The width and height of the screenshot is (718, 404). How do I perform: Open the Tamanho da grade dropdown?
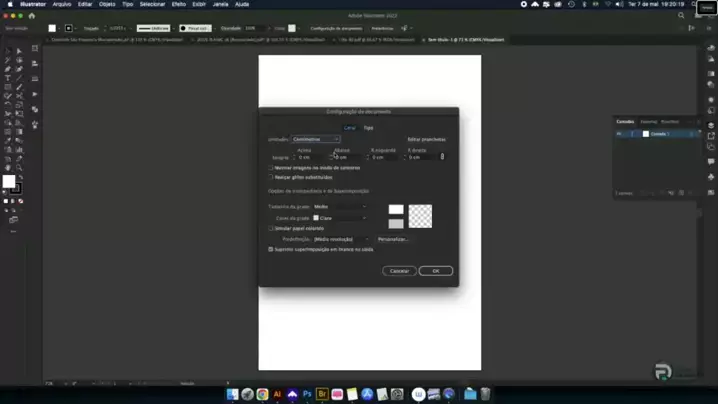[340, 206]
